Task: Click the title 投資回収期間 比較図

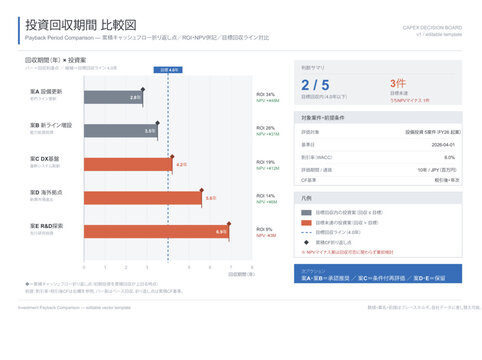Action: pyautogui.click(x=81, y=25)
